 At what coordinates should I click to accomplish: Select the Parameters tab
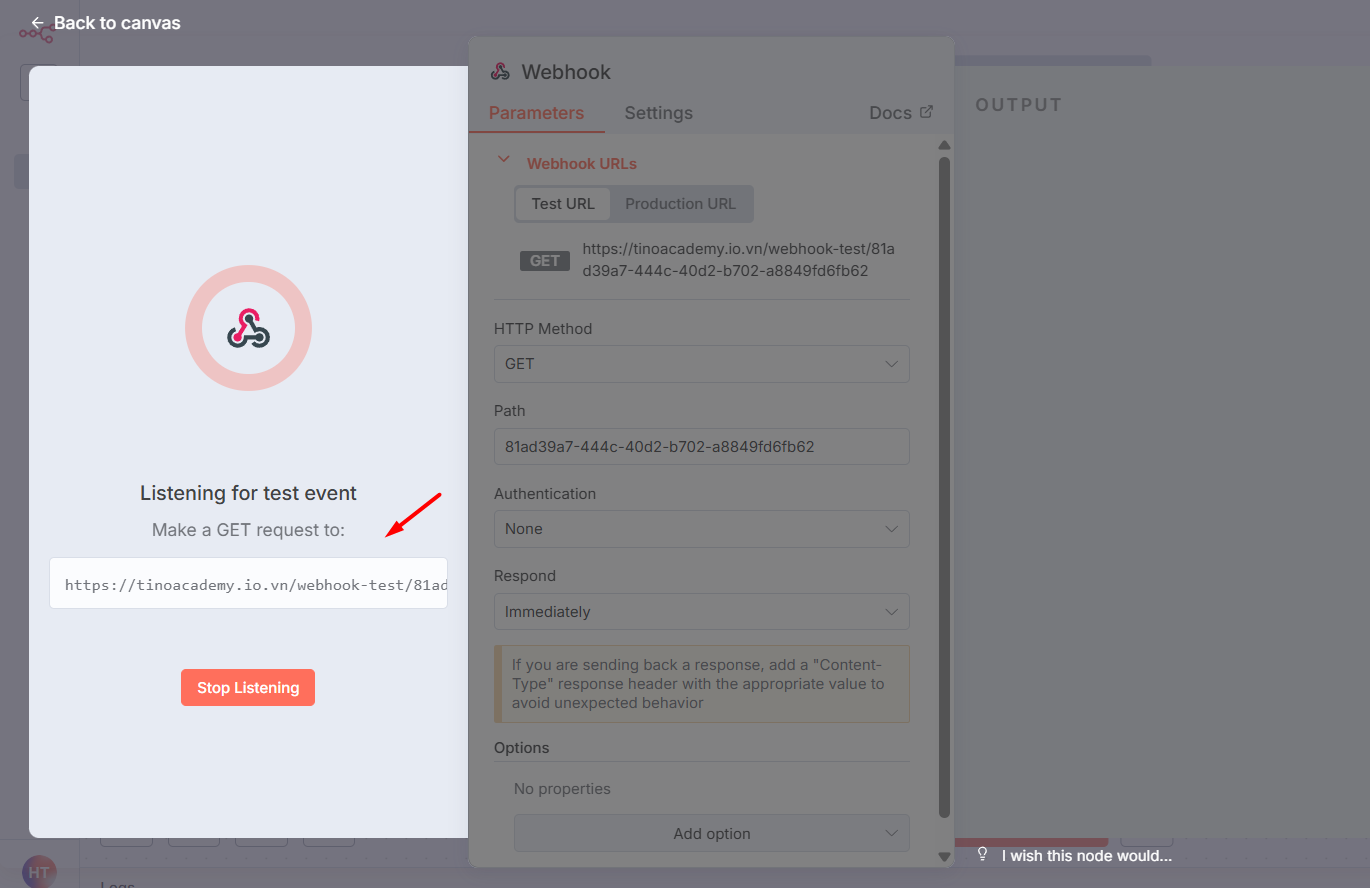(536, 113)
